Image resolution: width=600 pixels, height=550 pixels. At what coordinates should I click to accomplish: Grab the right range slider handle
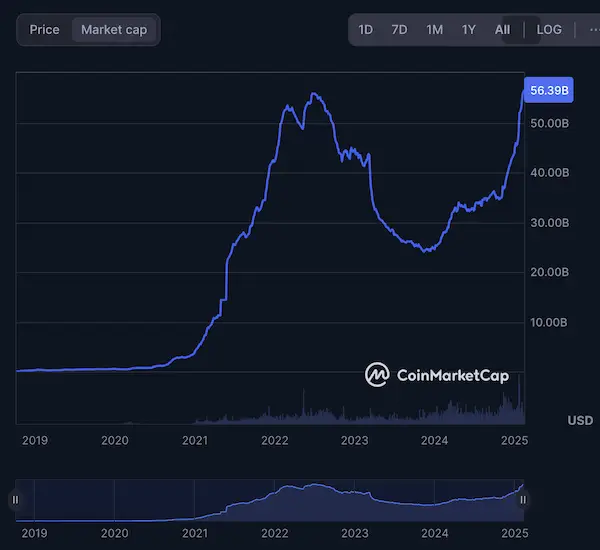pyautogui.click(x=523, y=500)
